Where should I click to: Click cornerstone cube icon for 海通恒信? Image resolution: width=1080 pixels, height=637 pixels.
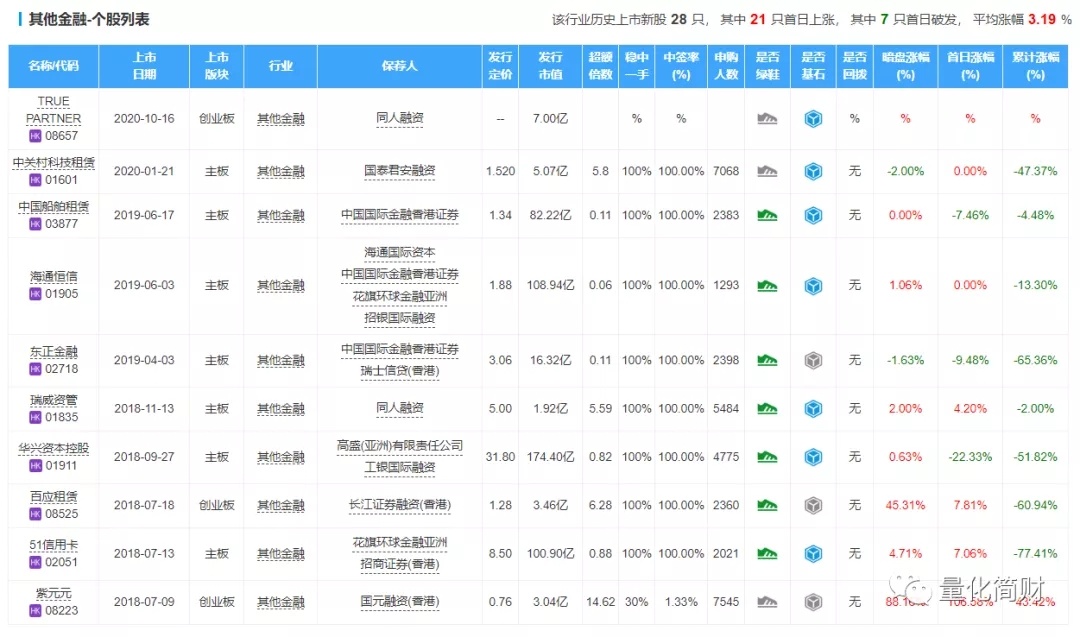(x=813, y=286)
